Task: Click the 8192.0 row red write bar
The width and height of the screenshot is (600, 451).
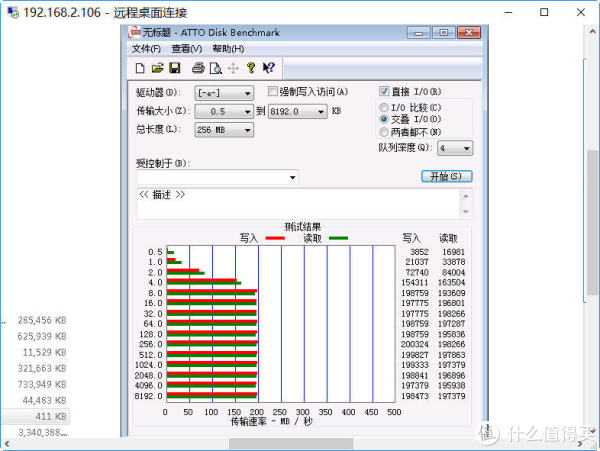Action: (x=212, y=394)
